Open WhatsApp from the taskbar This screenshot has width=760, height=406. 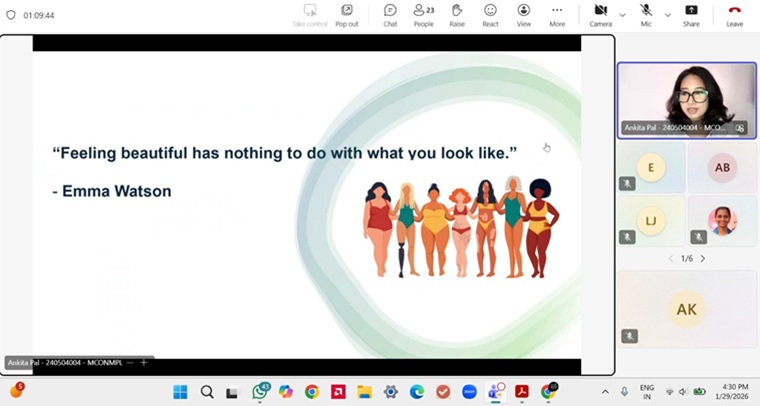tap(261, 391)
